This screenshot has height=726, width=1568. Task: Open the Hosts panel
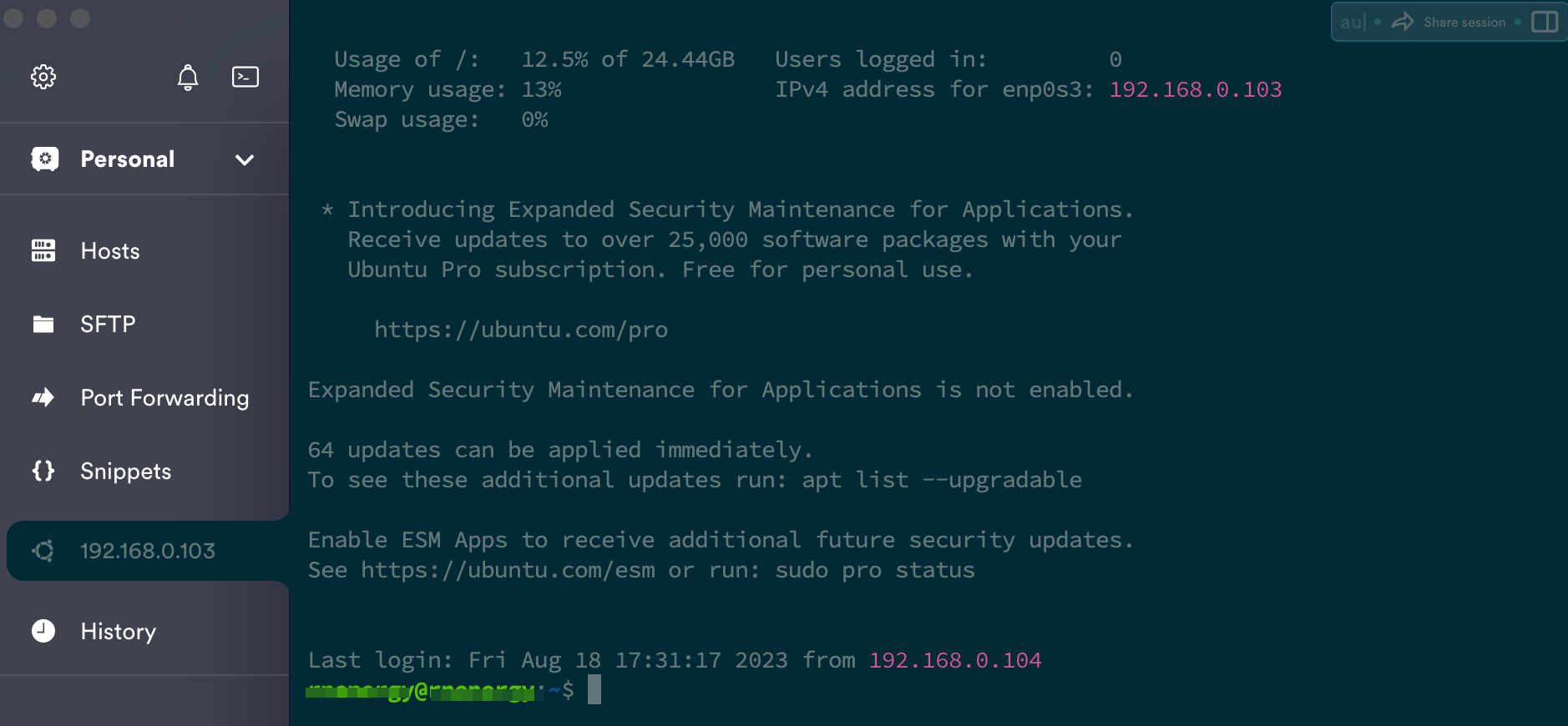pyautogui.click(x=109, y=250)
